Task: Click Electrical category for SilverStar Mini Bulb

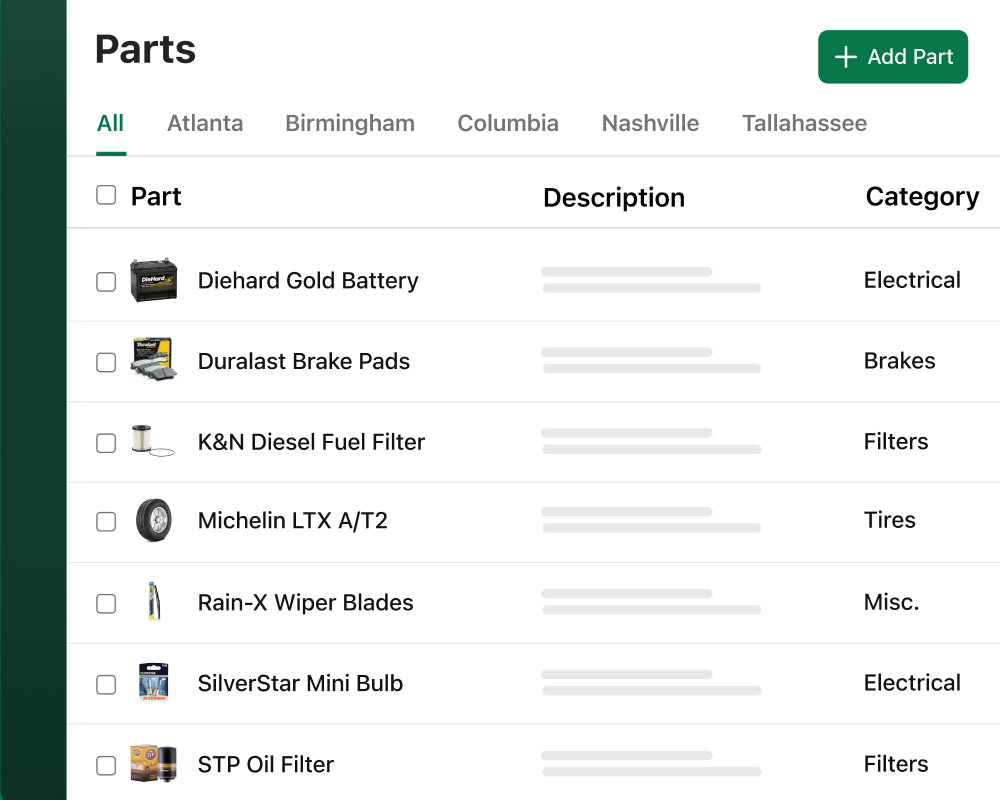Action: point(912,683)
